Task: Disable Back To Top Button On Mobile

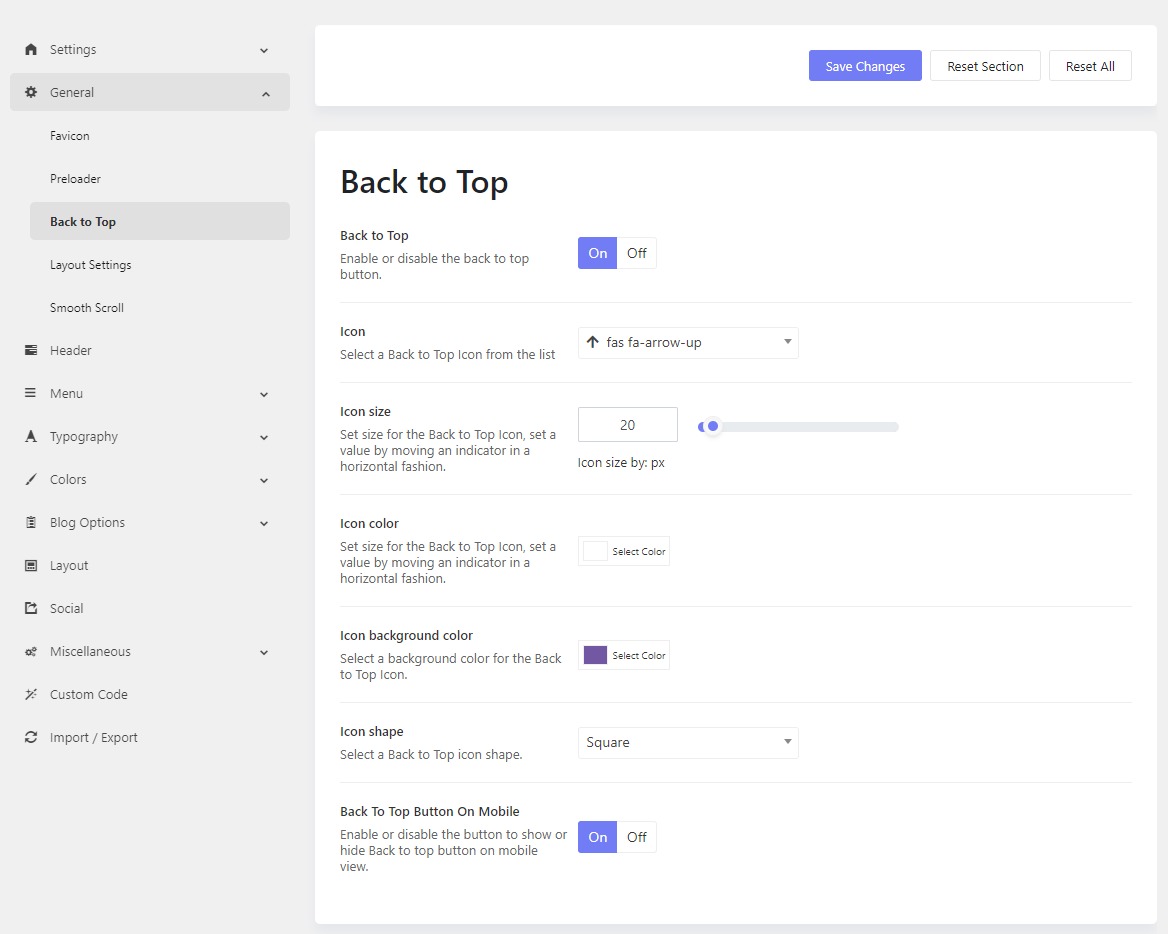Action: pyautogui.click(x=637, y=837)
